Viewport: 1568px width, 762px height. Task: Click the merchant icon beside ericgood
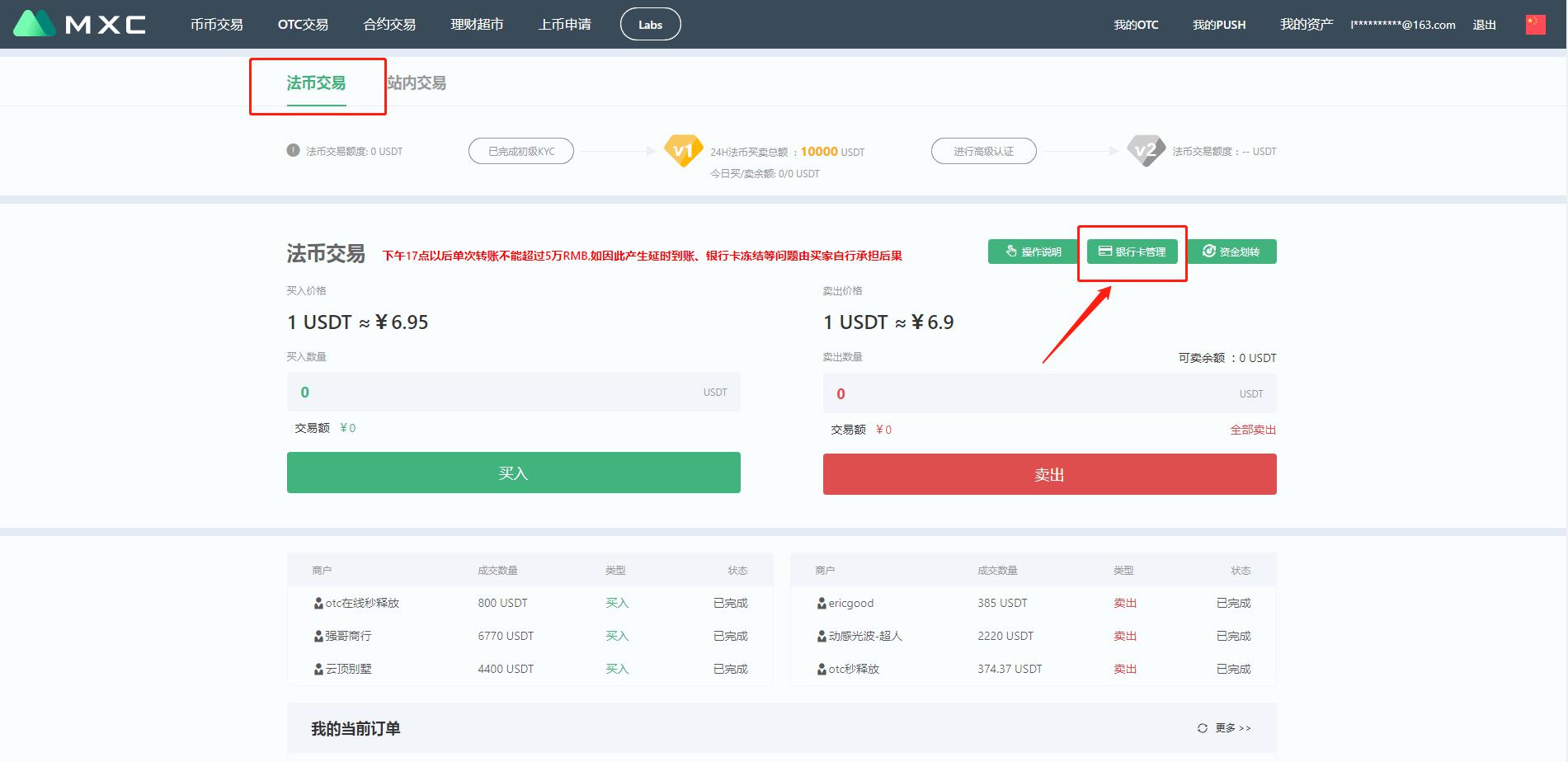pyautogui.click(x=822, y=604)
